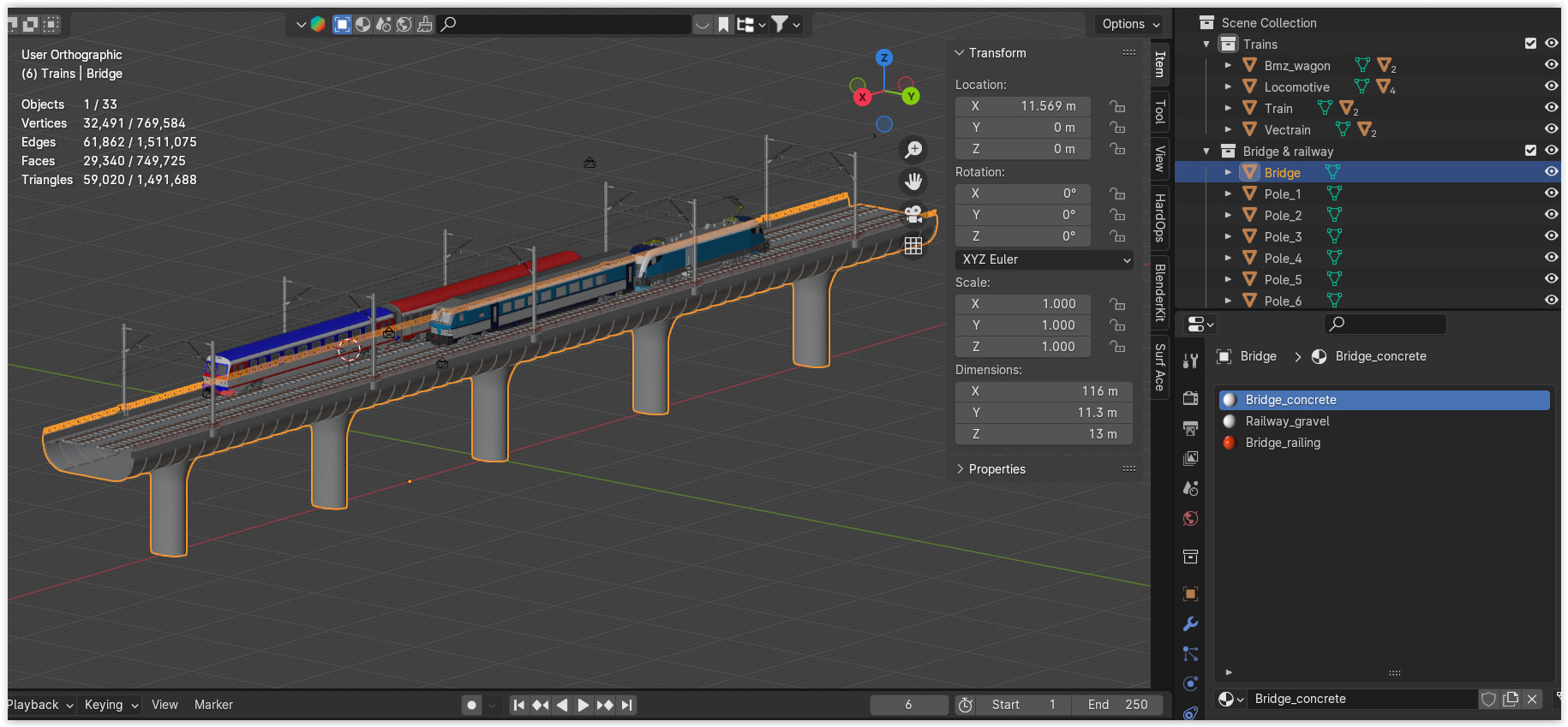Play the animation forward
Screen dimensions: 1568x727
584,705
